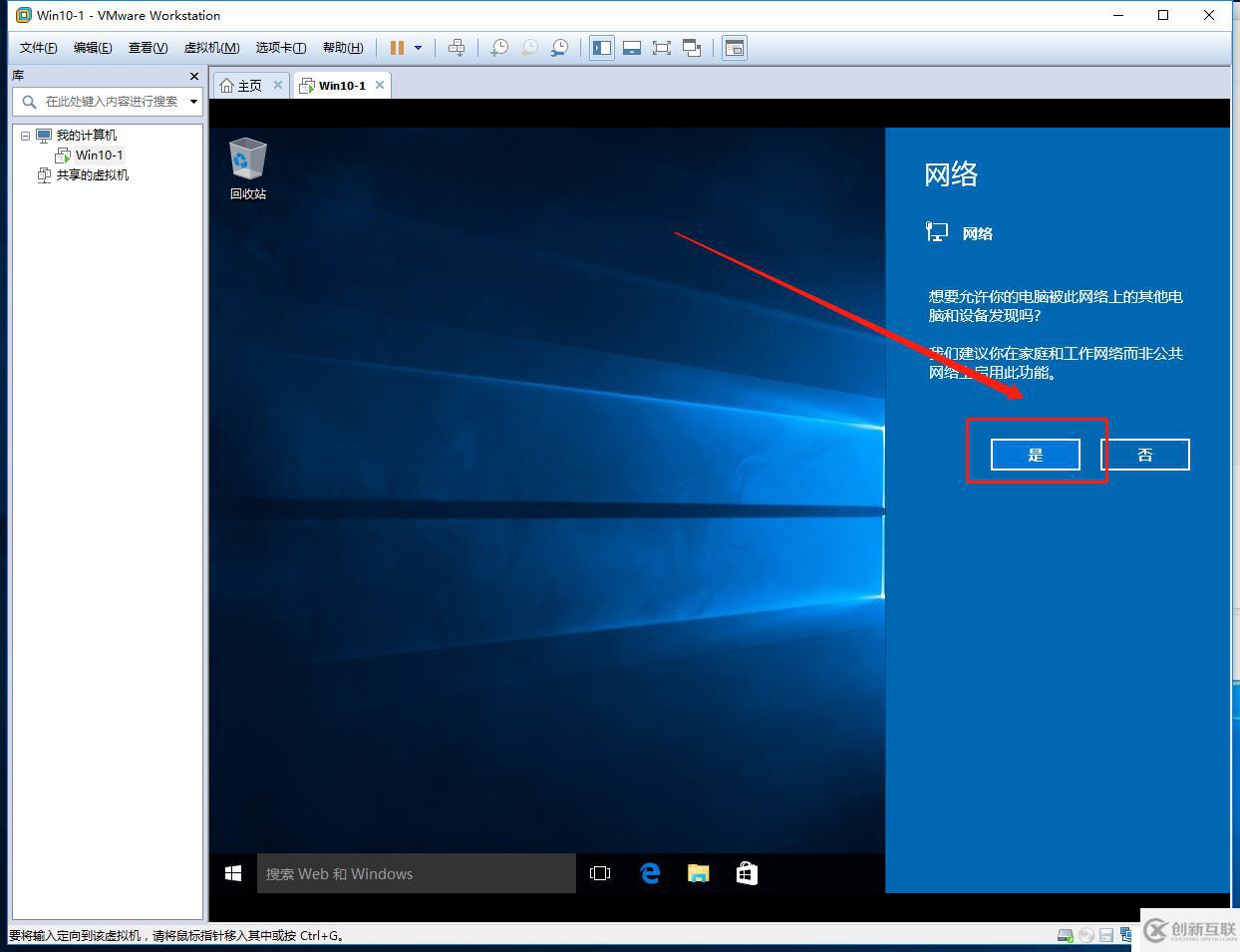The image size is (1240, 952).
Task: Switch to the 主页 tab
Action: click(x=248, y=85)
